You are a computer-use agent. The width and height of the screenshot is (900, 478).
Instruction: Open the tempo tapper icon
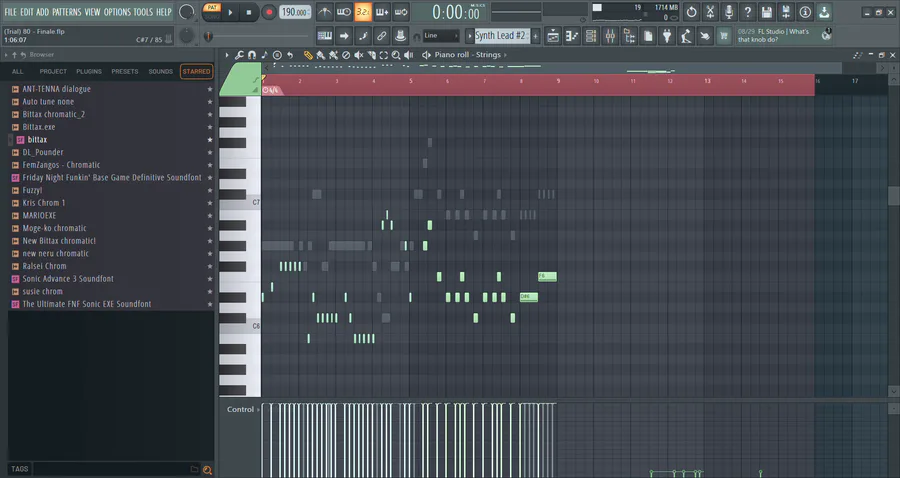point(686,36)
